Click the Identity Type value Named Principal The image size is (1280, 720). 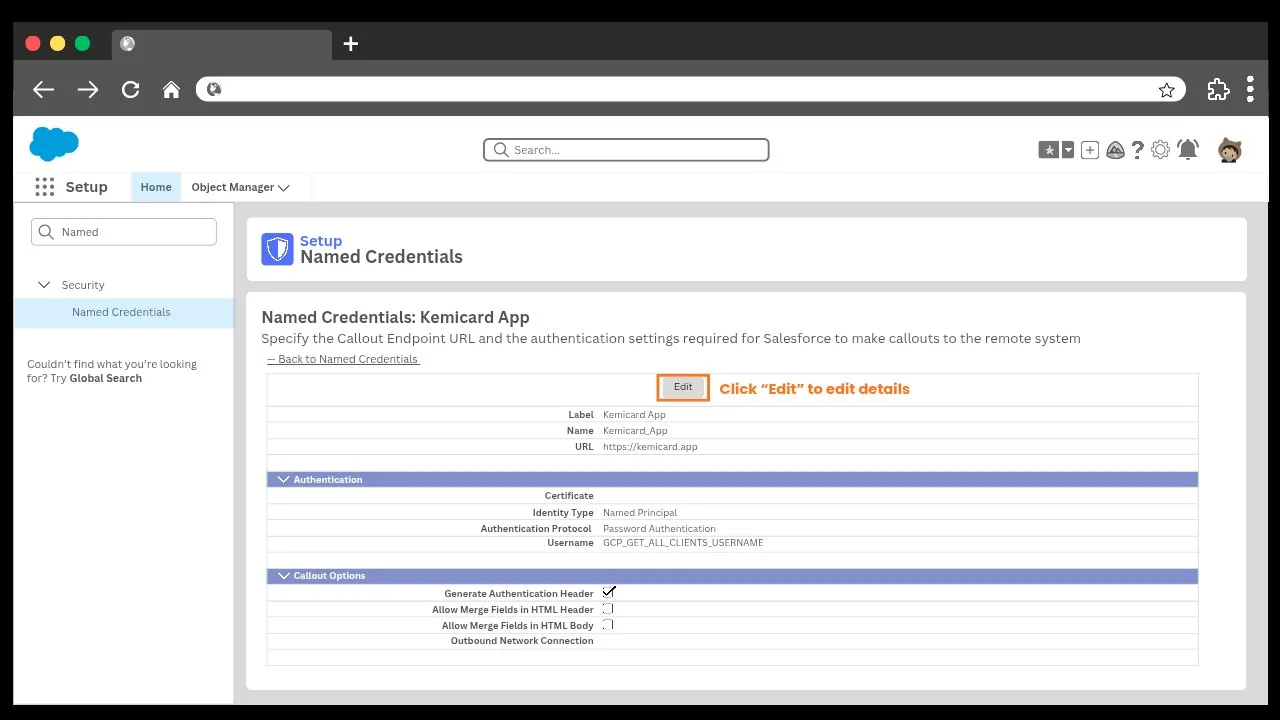[640, 513]
